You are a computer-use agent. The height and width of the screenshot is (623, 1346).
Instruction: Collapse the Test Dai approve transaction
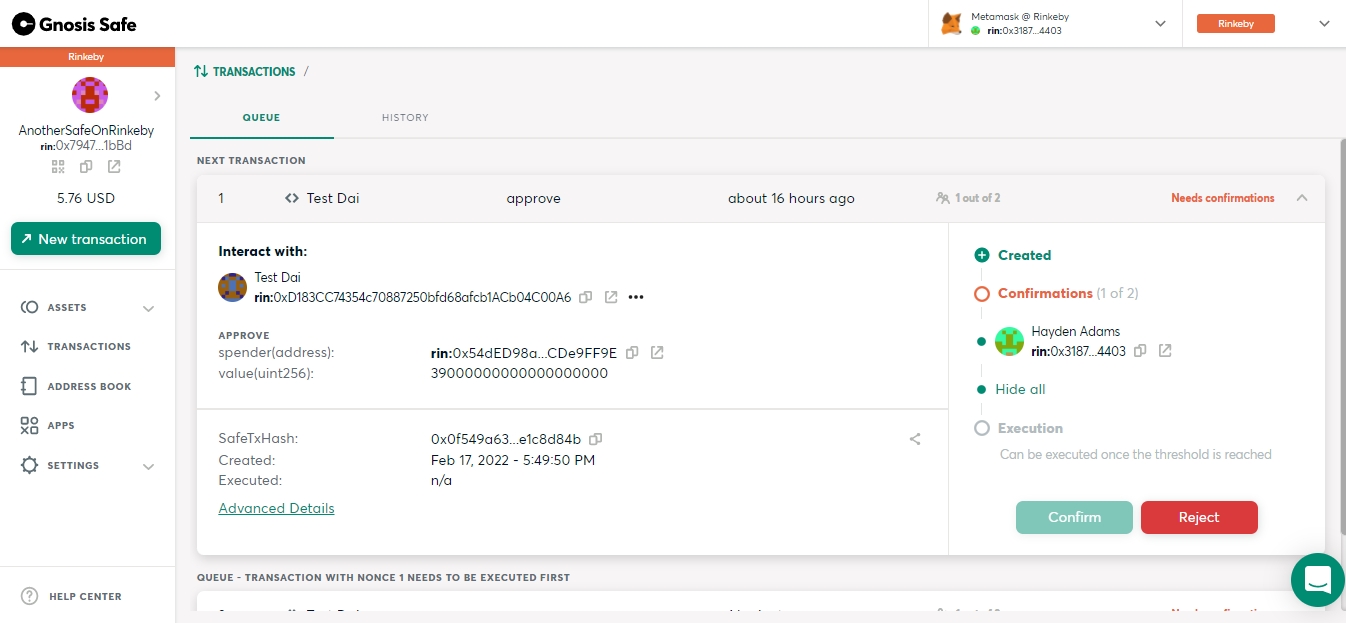1302,198
